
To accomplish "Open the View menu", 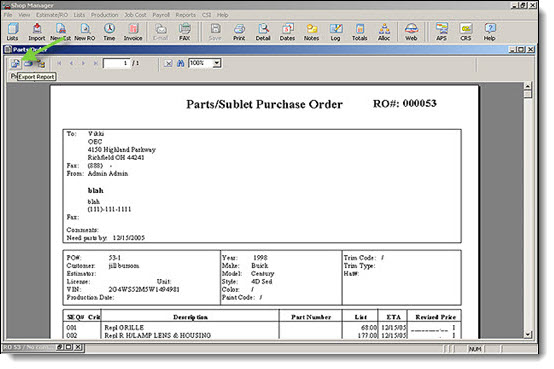I will click(x=24, y=15).
